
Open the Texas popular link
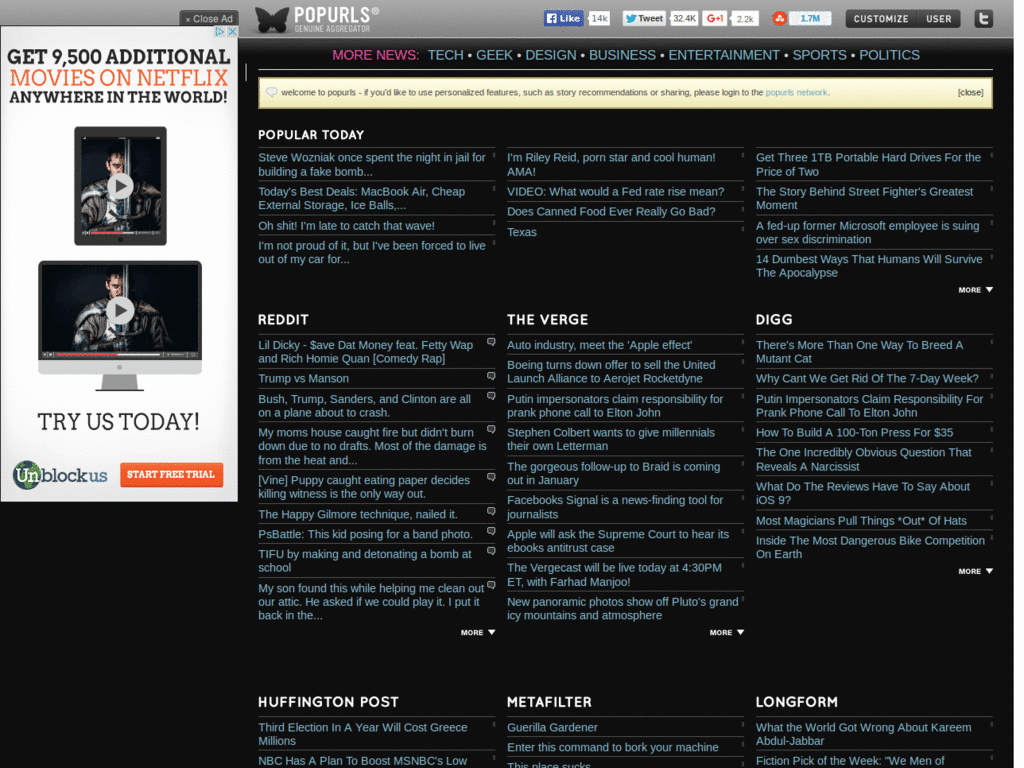(522, 232)
